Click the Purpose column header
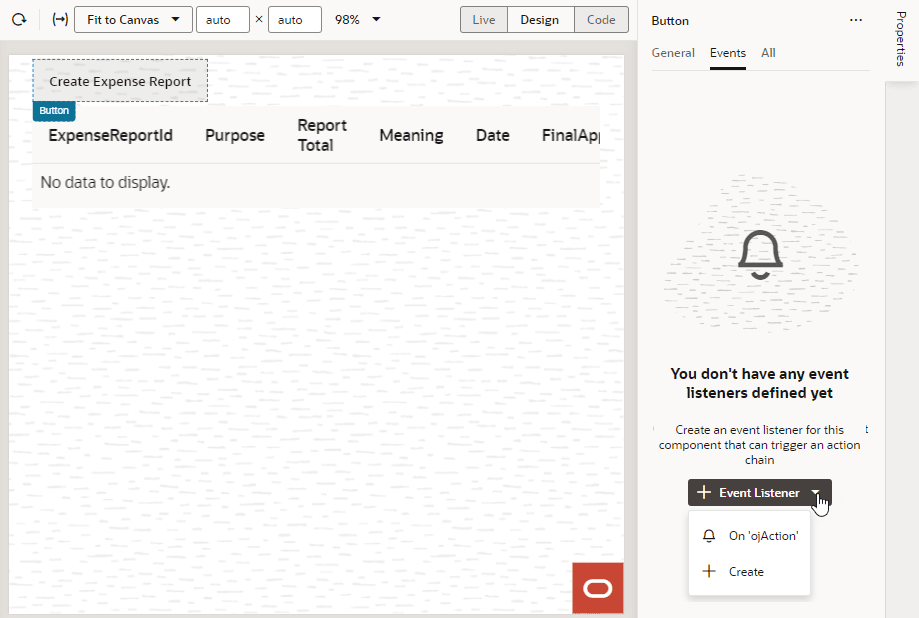 click(x=234, y=135)
